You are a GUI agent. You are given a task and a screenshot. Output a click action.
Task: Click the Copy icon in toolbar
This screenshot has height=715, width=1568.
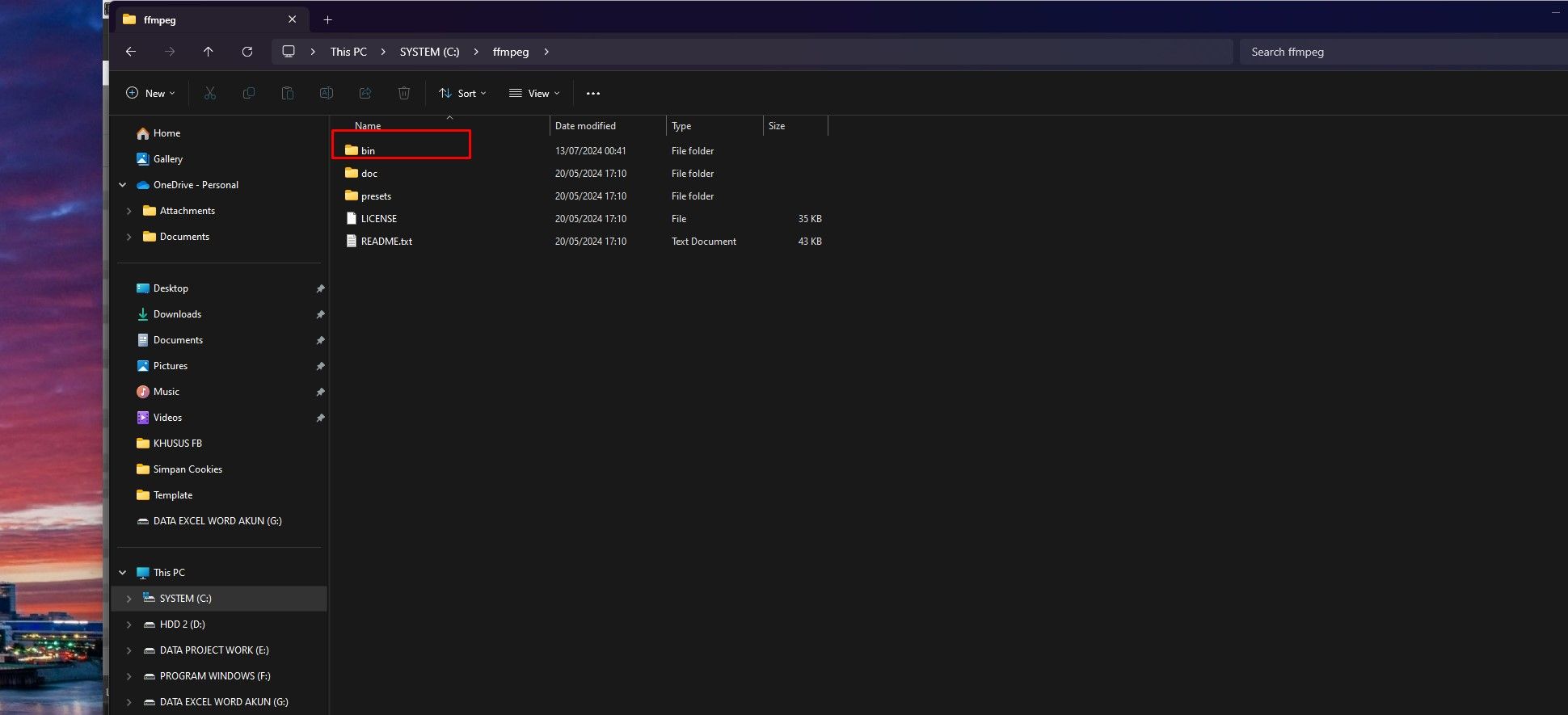(x=249, y=94)
